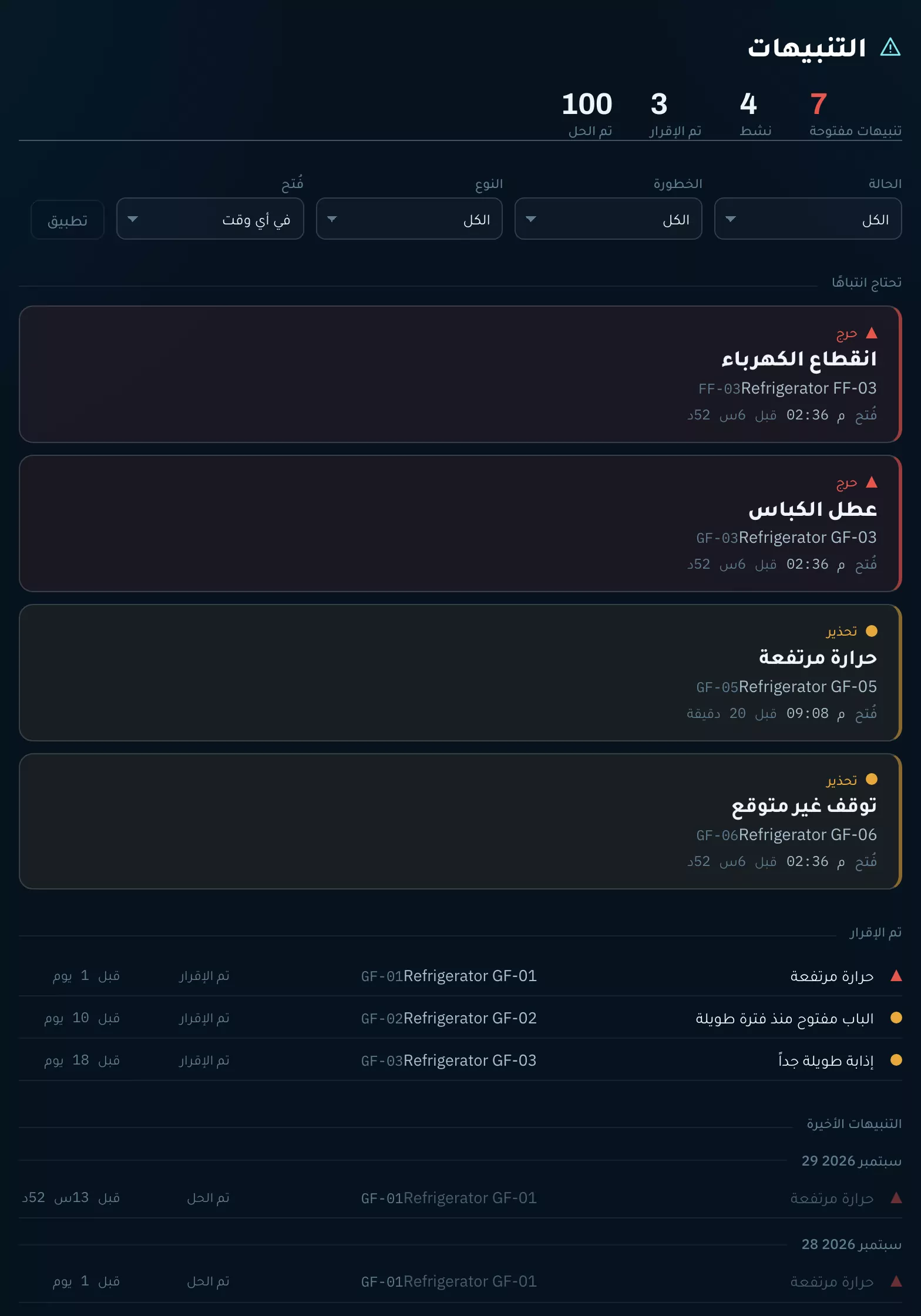Click حرارة مرتفعة in the acknowledged list

coord(832,976)
